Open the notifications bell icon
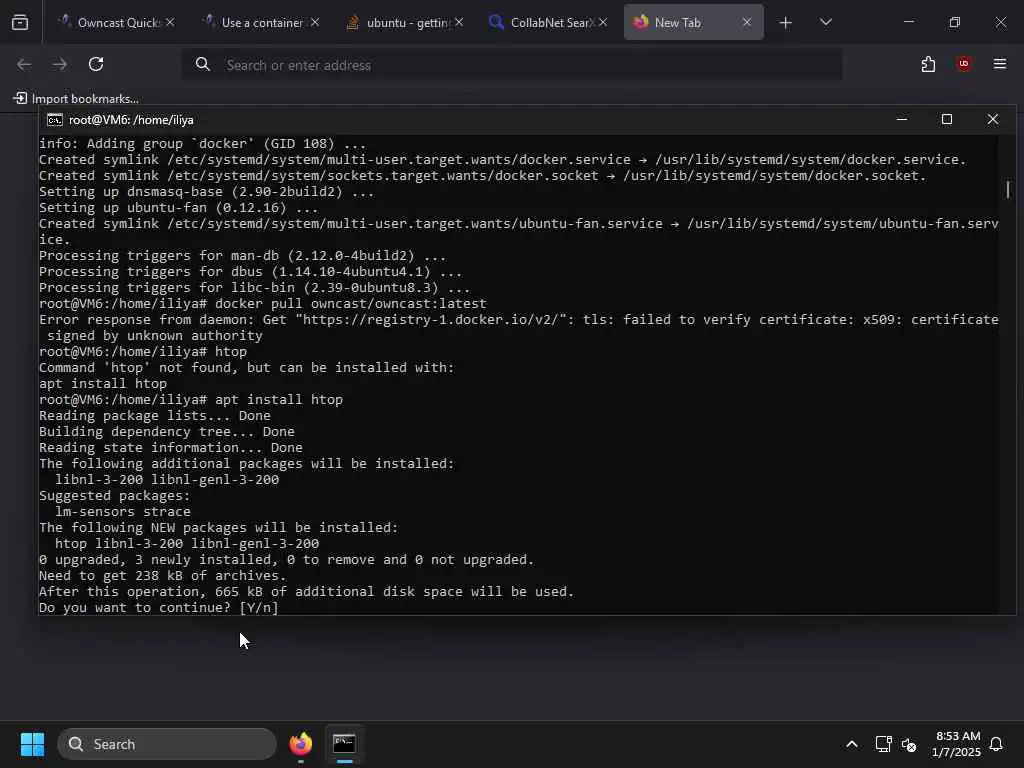 [996, 744]
